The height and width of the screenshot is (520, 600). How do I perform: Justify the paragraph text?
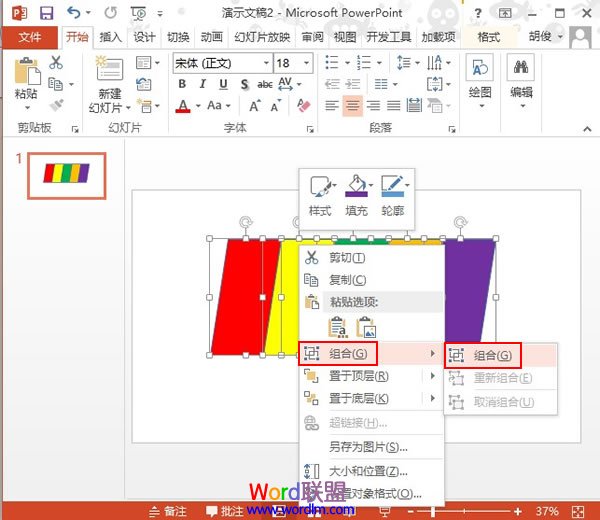coord(393,105)
